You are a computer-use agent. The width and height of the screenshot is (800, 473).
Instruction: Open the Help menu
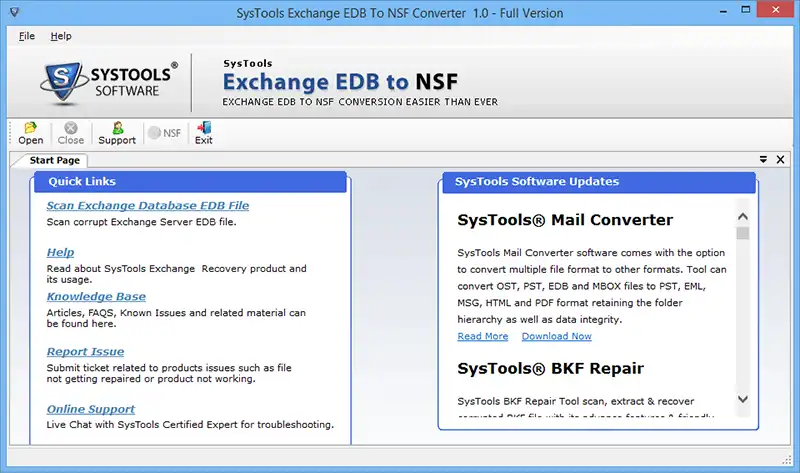(x=61, y=36)
